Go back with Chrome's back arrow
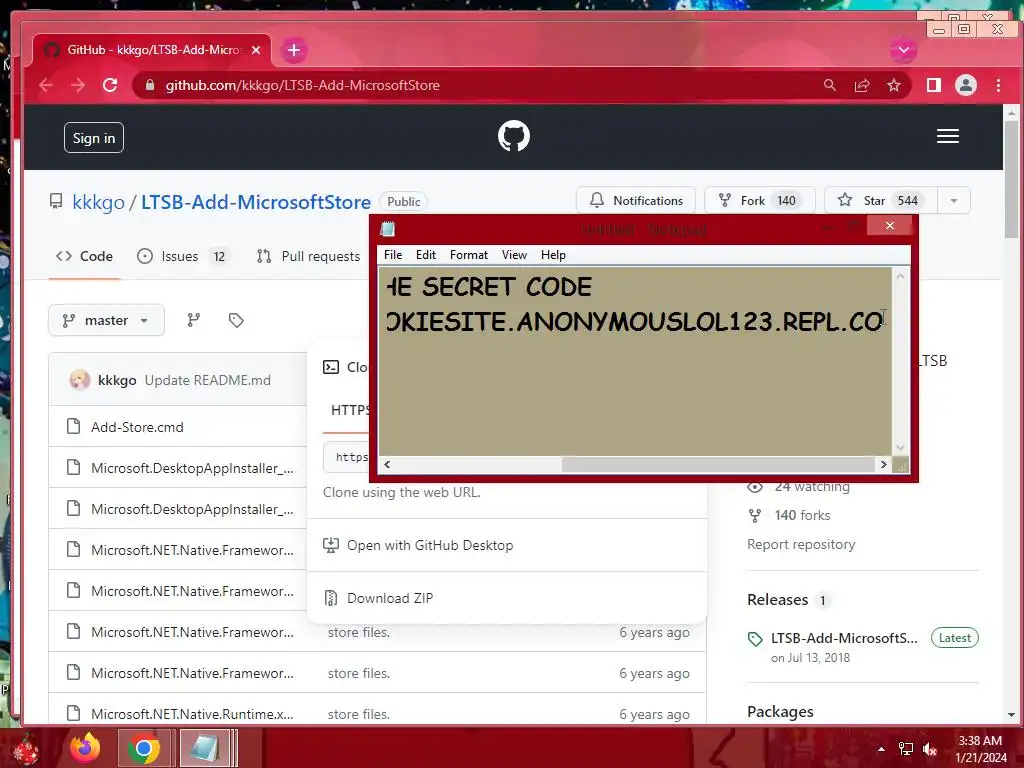This screenshot has width=1024, height=768. click(x=46, y=85)
